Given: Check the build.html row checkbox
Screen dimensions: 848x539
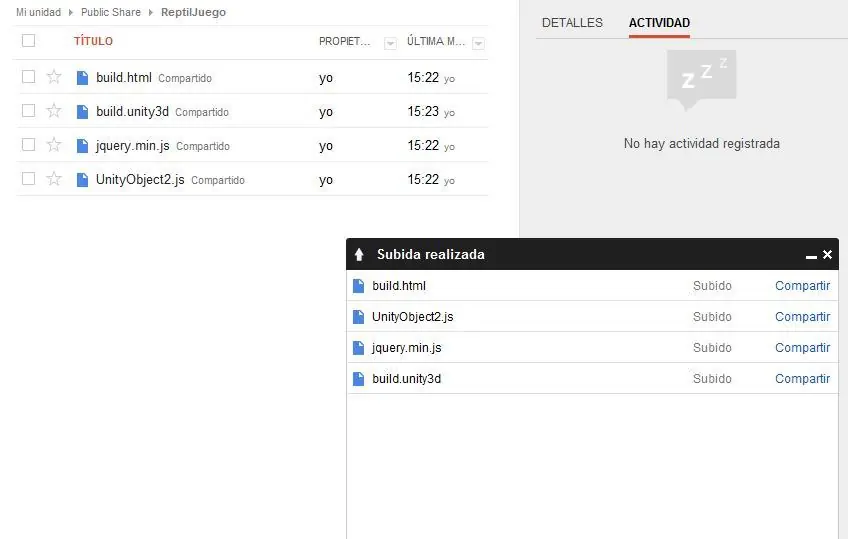Looking at the screenshot, I should pos(29,77).
